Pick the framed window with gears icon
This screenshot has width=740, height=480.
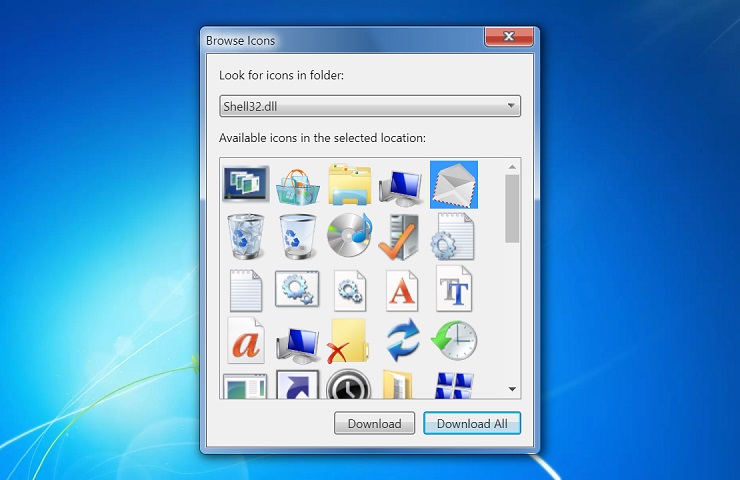point(297,289)
